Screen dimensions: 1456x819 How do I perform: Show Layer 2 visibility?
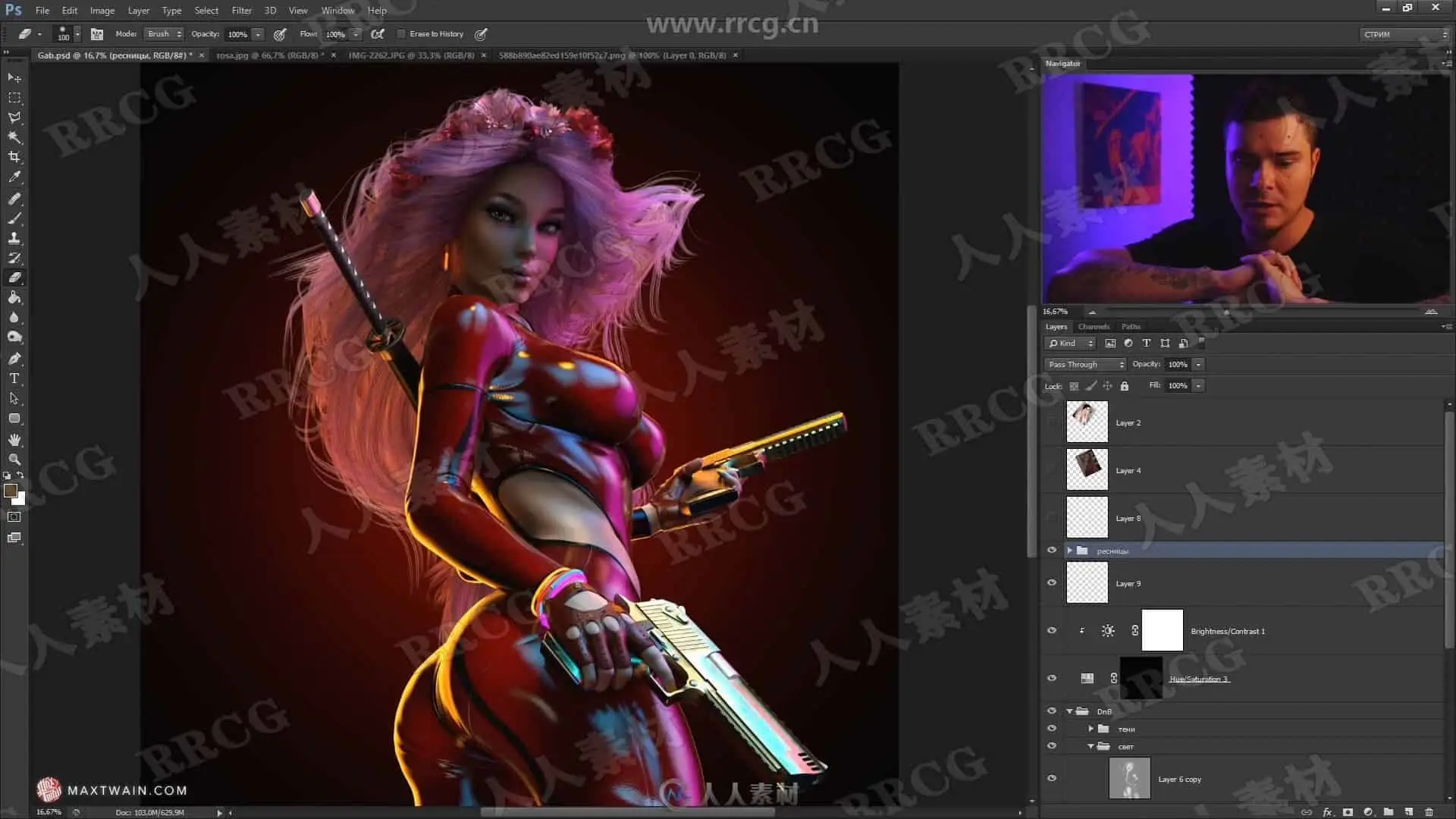1052,422
